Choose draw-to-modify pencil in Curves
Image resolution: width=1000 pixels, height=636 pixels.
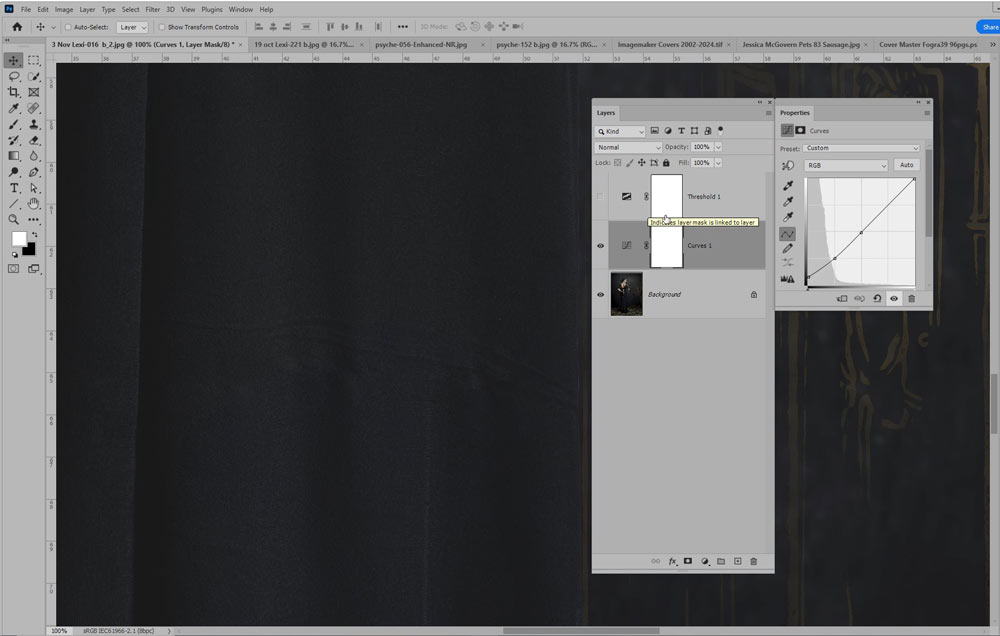coord(788,248)
